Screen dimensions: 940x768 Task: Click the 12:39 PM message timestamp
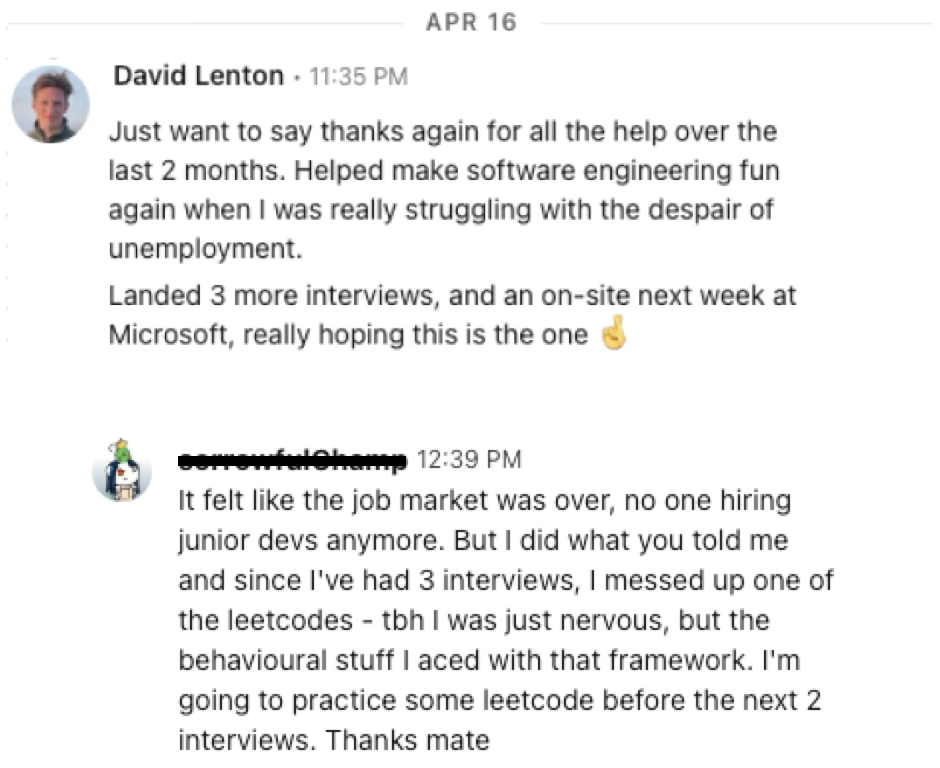pos(469,460)
